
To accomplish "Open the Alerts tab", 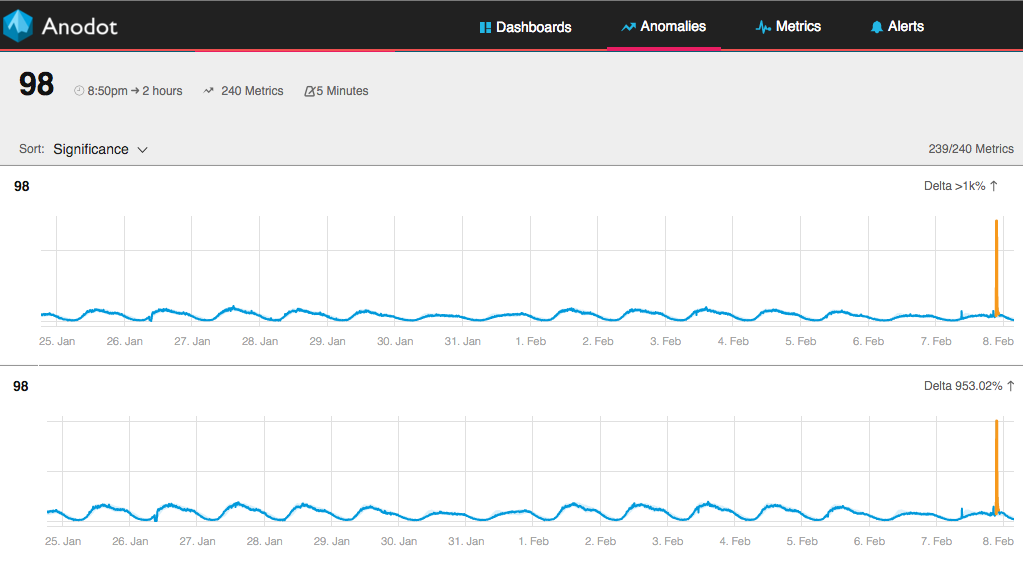I will click(897, 27).
